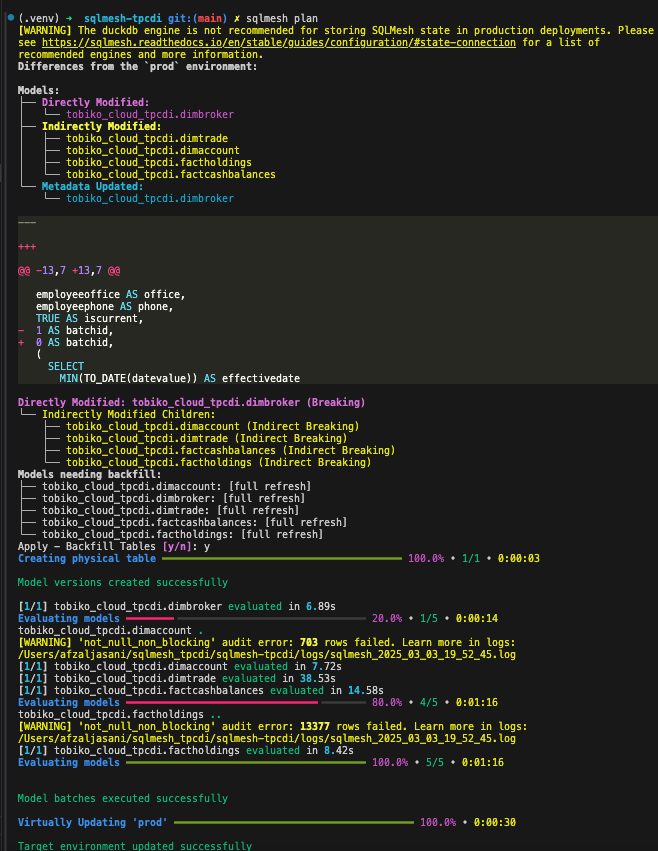
Task: Click 'Model batches executed successfully' message
Action: 123,798
